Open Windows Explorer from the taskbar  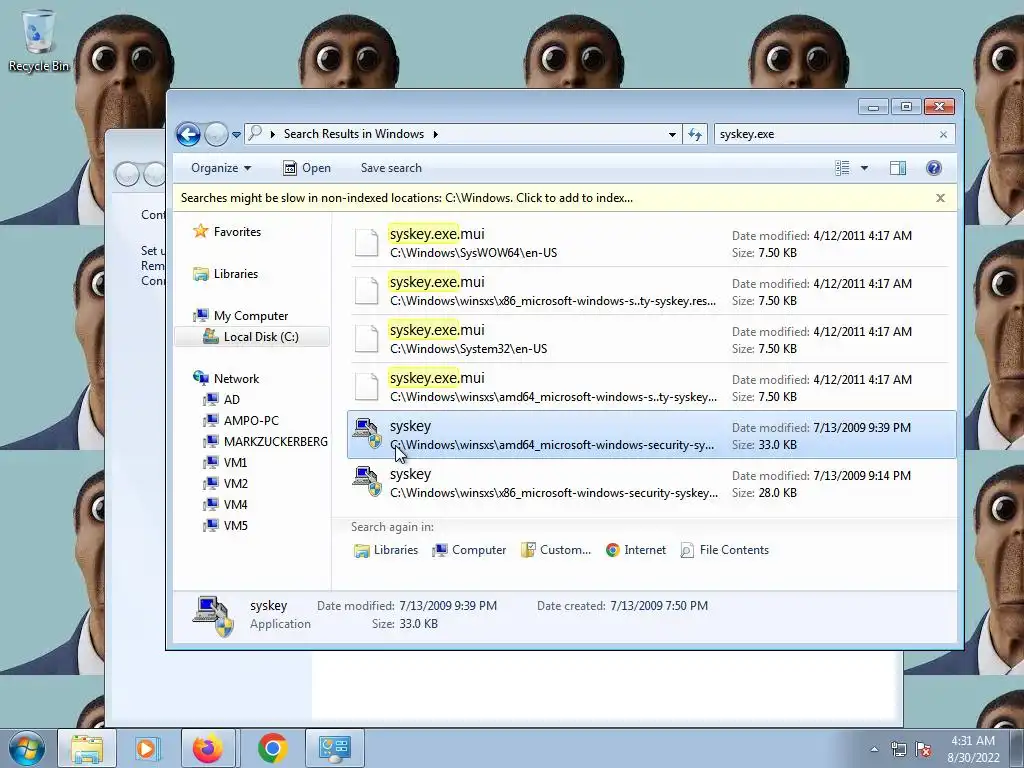pyautogui.click(x=87, y=748)
